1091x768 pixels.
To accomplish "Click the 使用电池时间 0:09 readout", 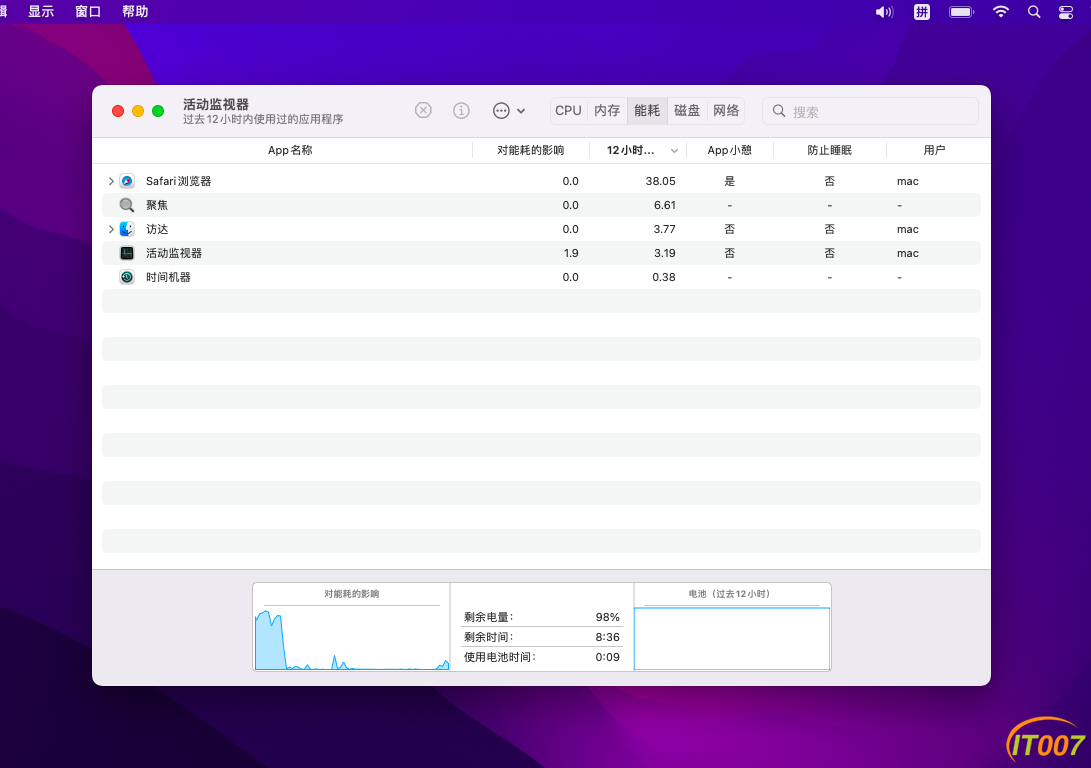I will click(541, 657).
